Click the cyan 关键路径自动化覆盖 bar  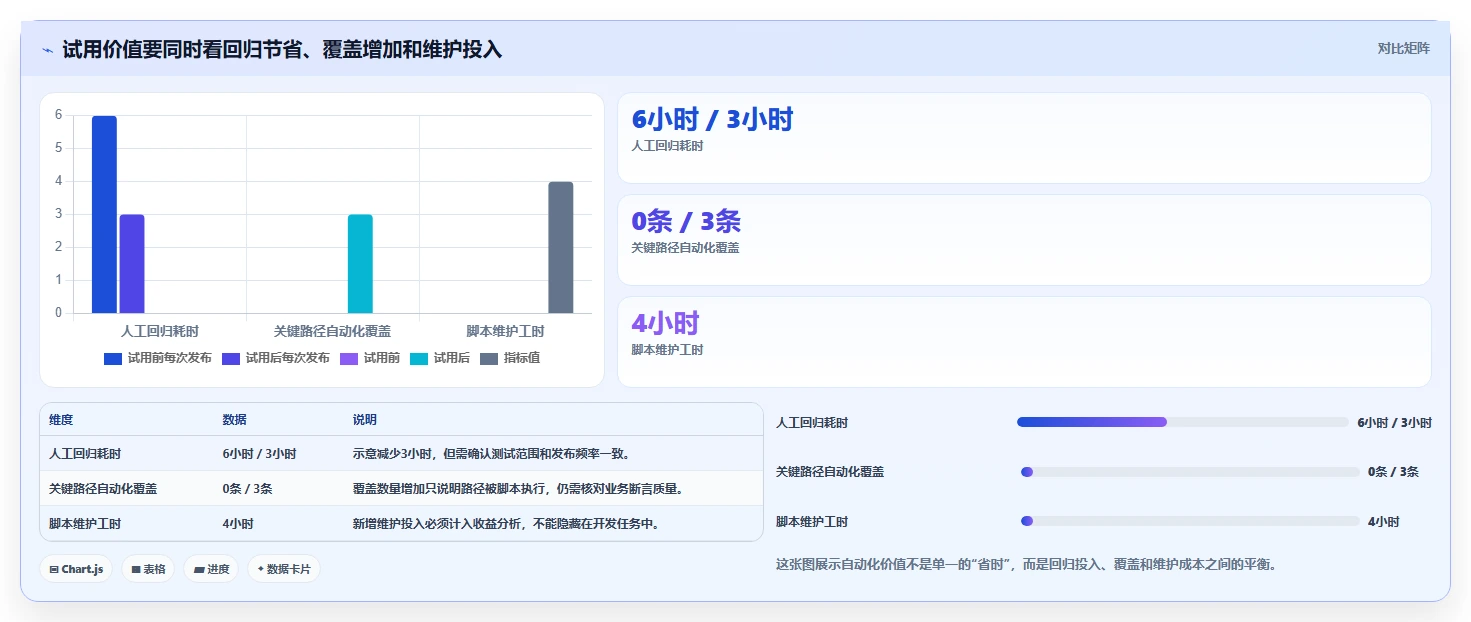click(360, 264)
